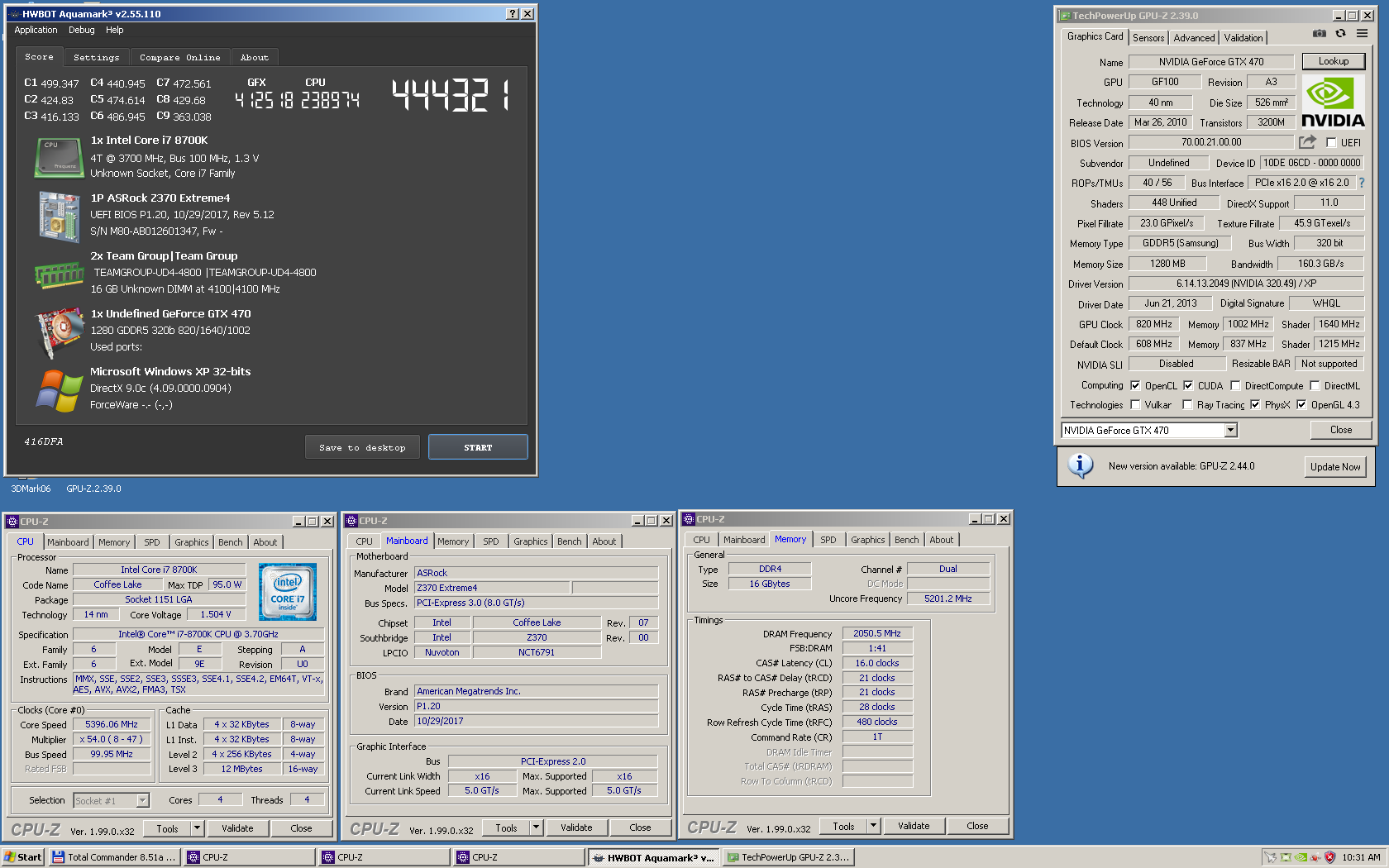Click the jet plane tray icon

pos(1270,857)
